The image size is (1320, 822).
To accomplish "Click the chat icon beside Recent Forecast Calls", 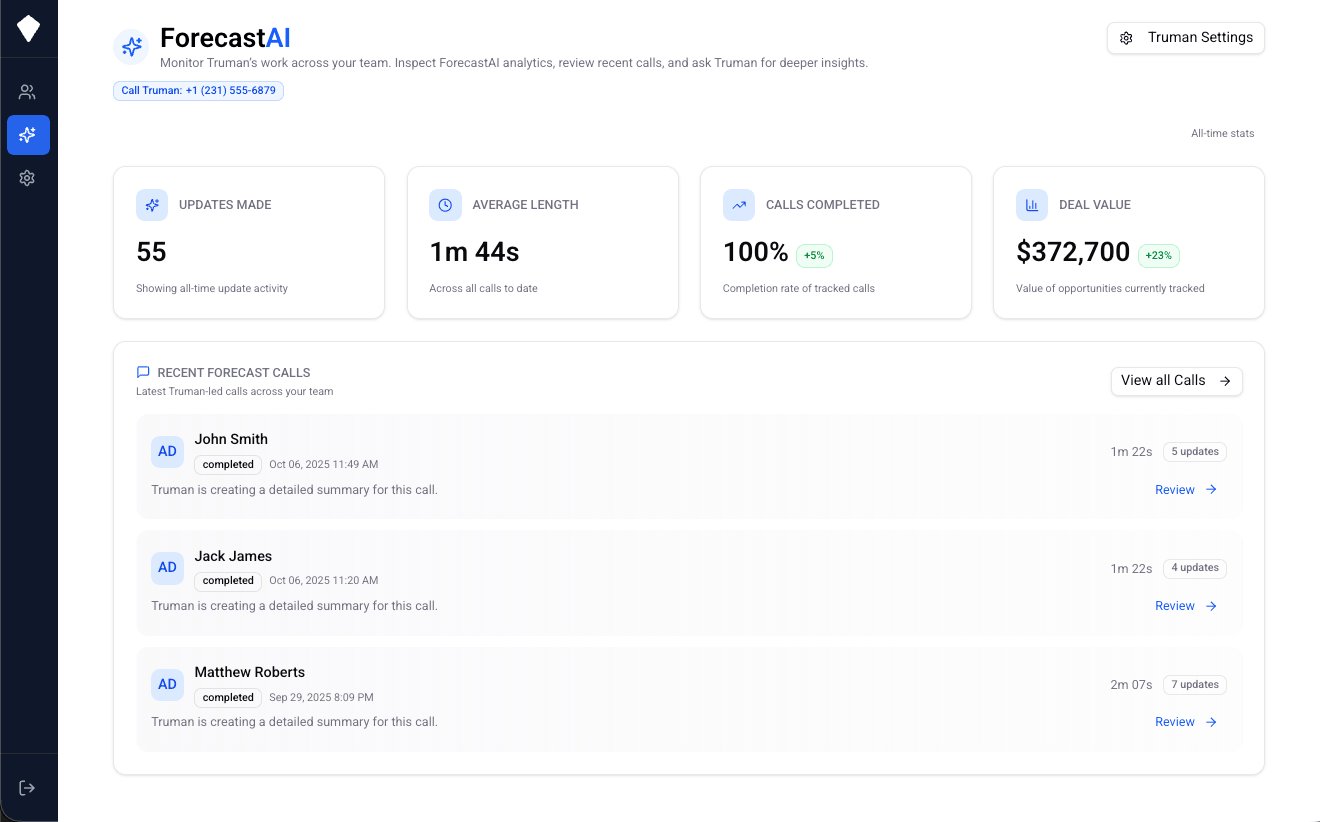I will pos(142,370).
